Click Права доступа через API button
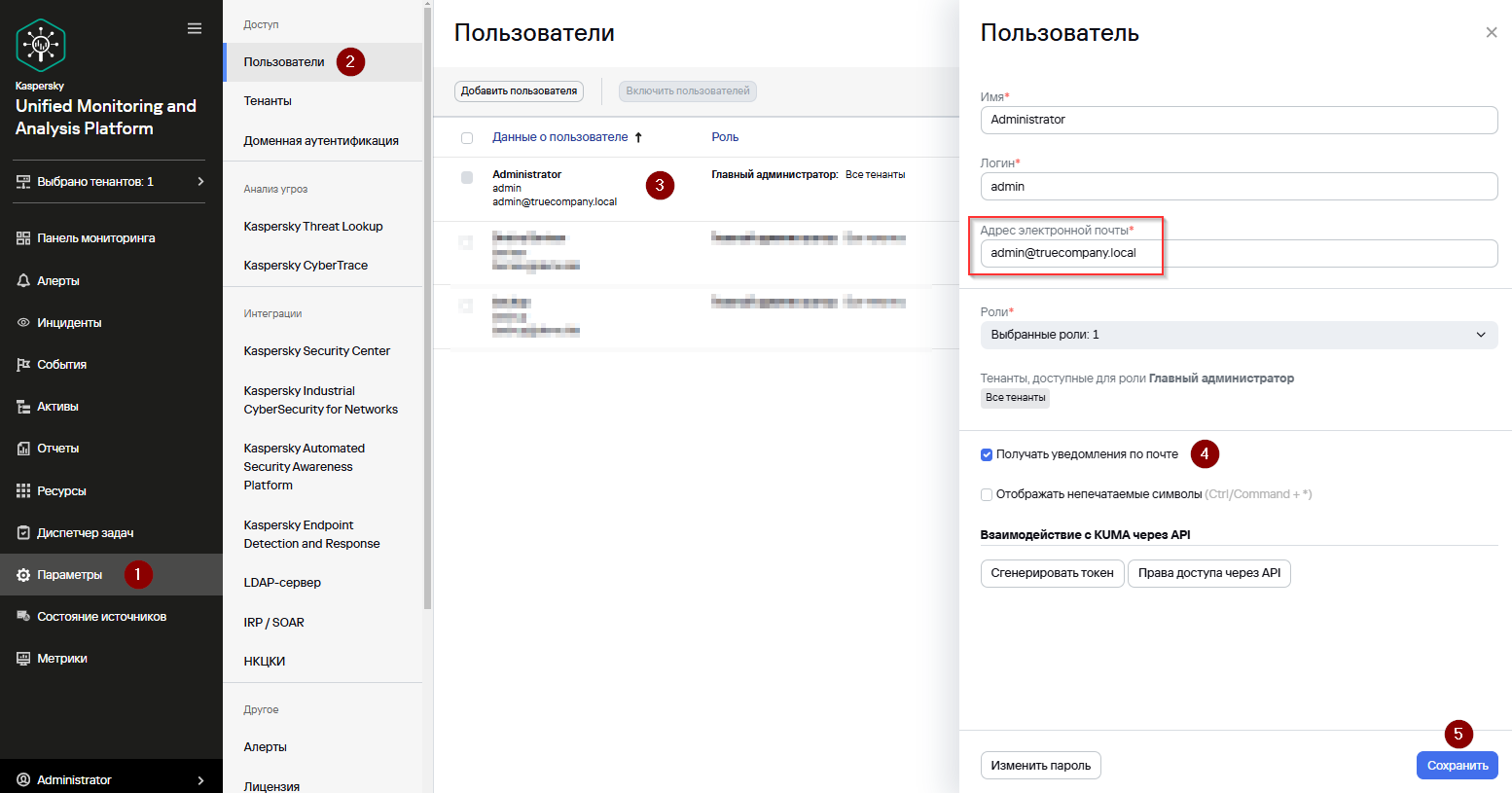This screenshot has height=793, width=1512. (1209, 573)
